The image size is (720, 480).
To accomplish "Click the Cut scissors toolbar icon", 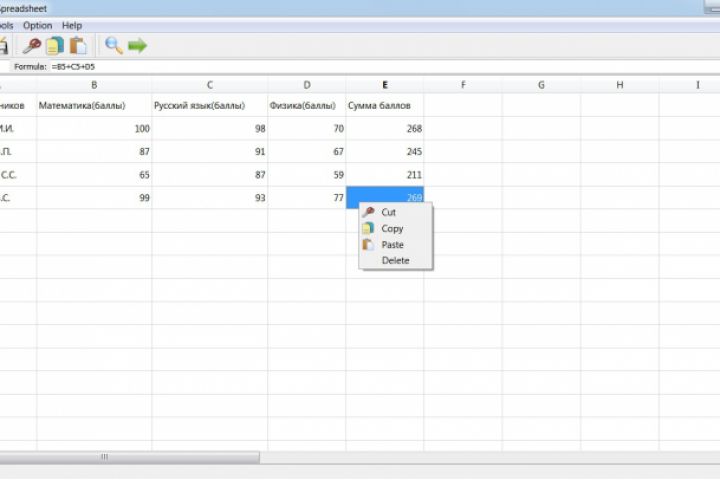I will coord(32,45).
